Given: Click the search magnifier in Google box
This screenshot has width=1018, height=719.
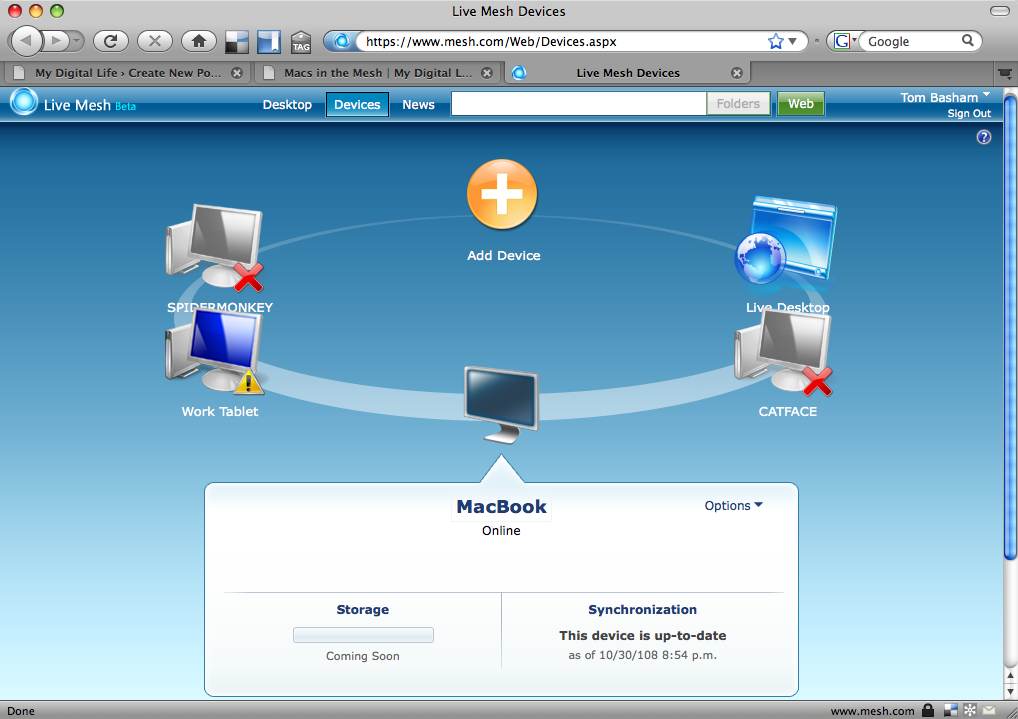Looking at the screenshot, I should pos(967,40).
